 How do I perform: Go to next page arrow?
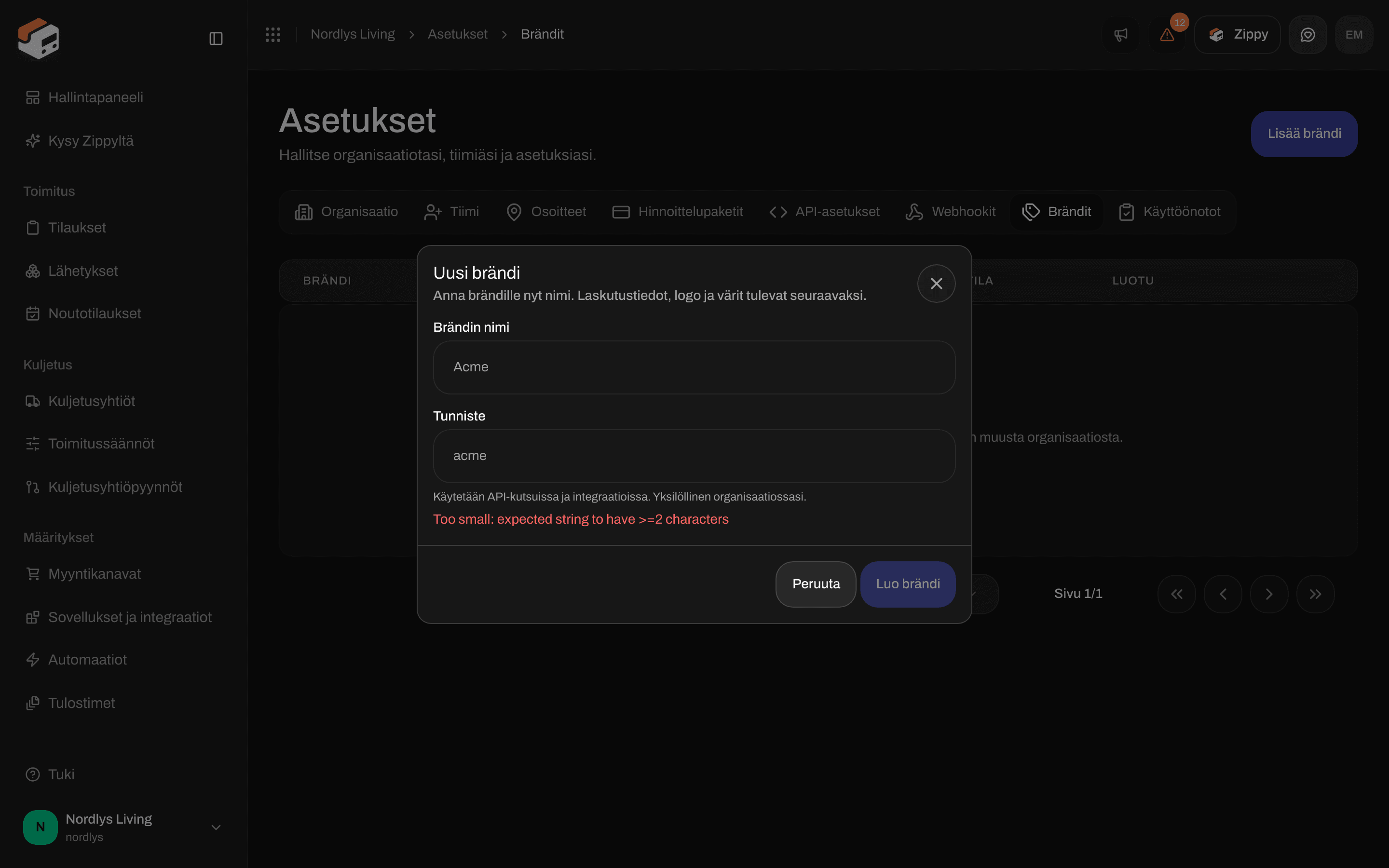pyautogui.click(x=1269, y=594)
